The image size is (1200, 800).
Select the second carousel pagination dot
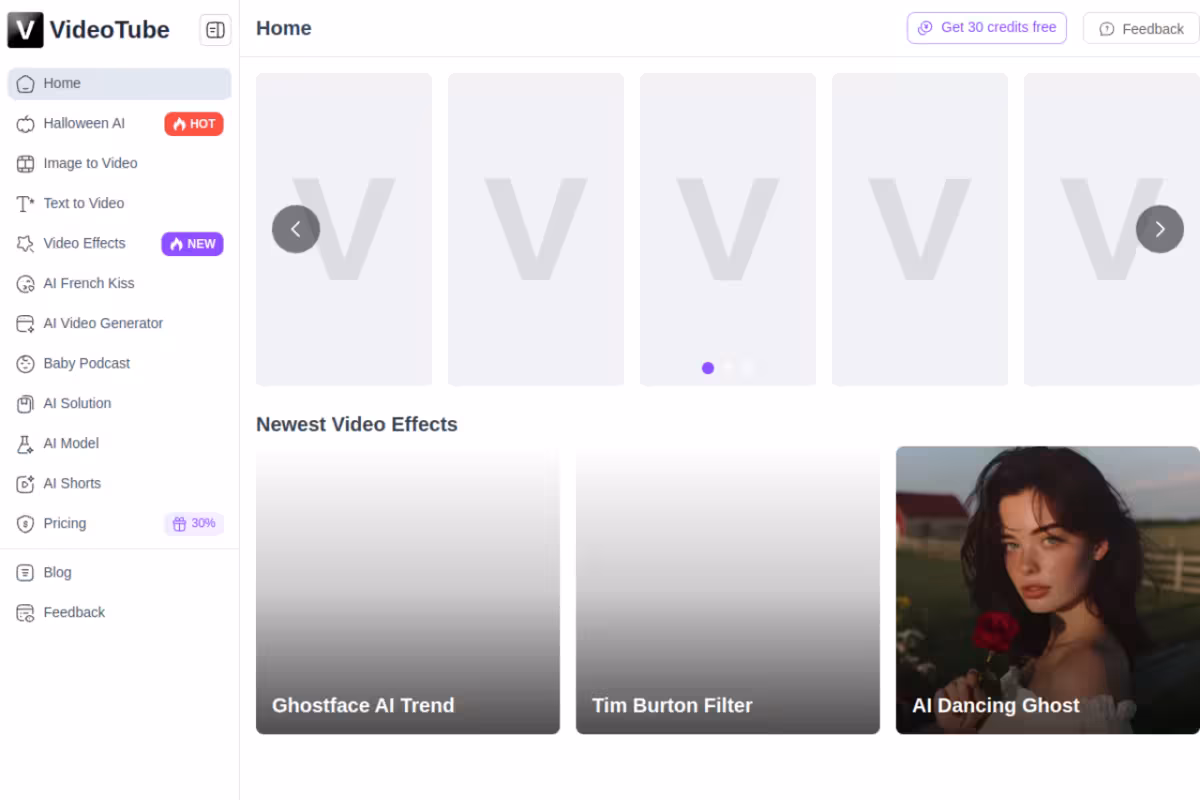pyautogui.click(x=728, y=368)
